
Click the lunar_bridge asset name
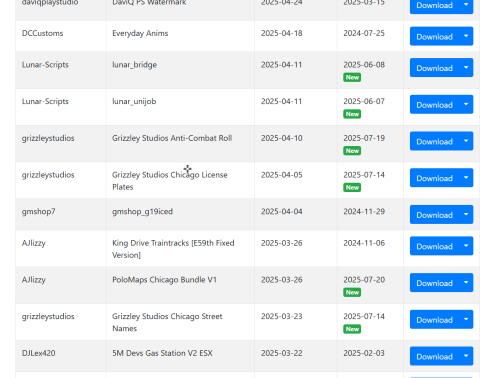click(x=134, y=65)
